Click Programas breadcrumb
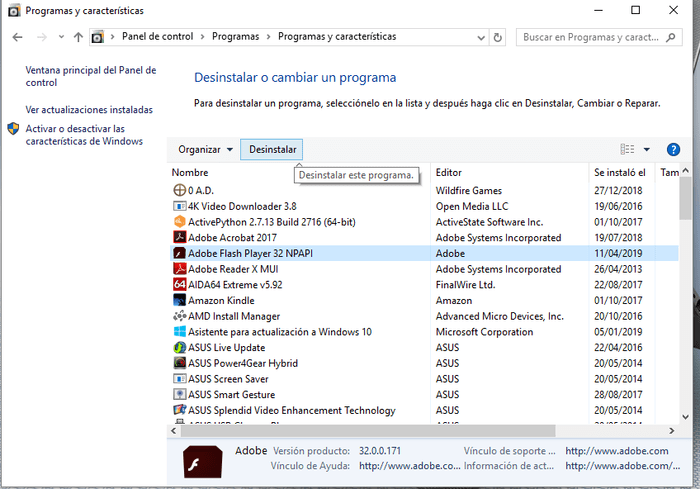The width and height of the screenshot is (700, 489). (235, 37)
